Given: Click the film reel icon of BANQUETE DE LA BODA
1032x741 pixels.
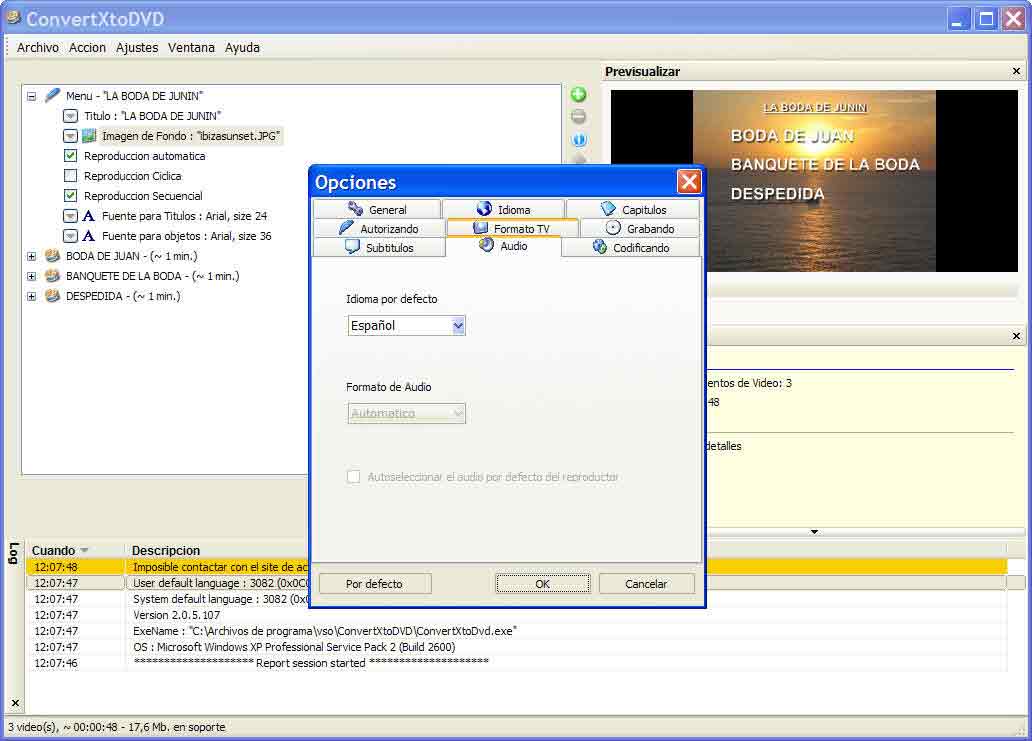Looking at the screenshot, I should (53, 276).
